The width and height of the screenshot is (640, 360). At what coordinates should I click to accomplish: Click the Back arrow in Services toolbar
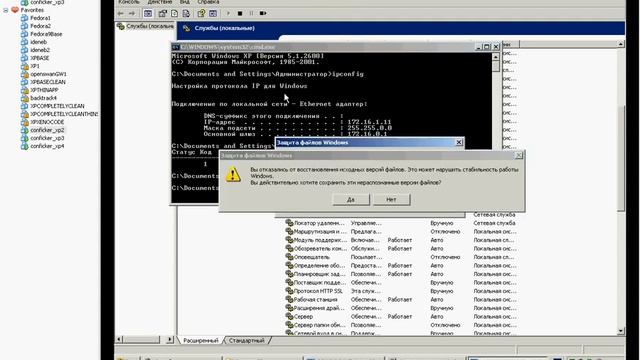(120, 13)
